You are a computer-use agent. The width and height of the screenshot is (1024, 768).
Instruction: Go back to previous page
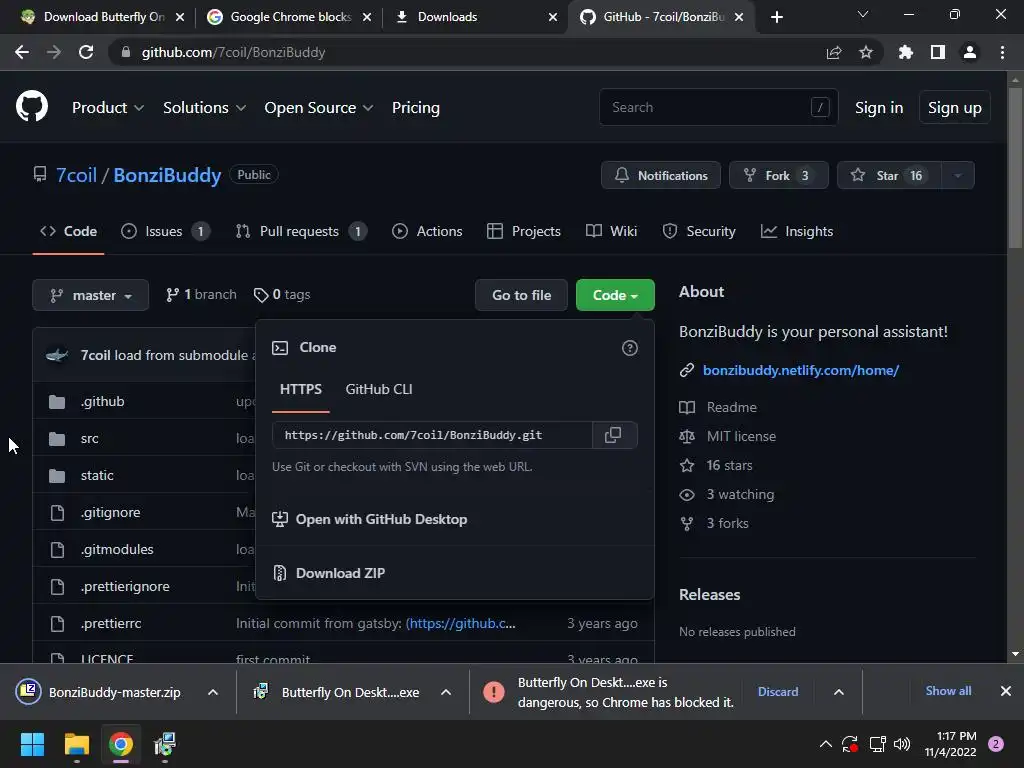tap(22, 52)
